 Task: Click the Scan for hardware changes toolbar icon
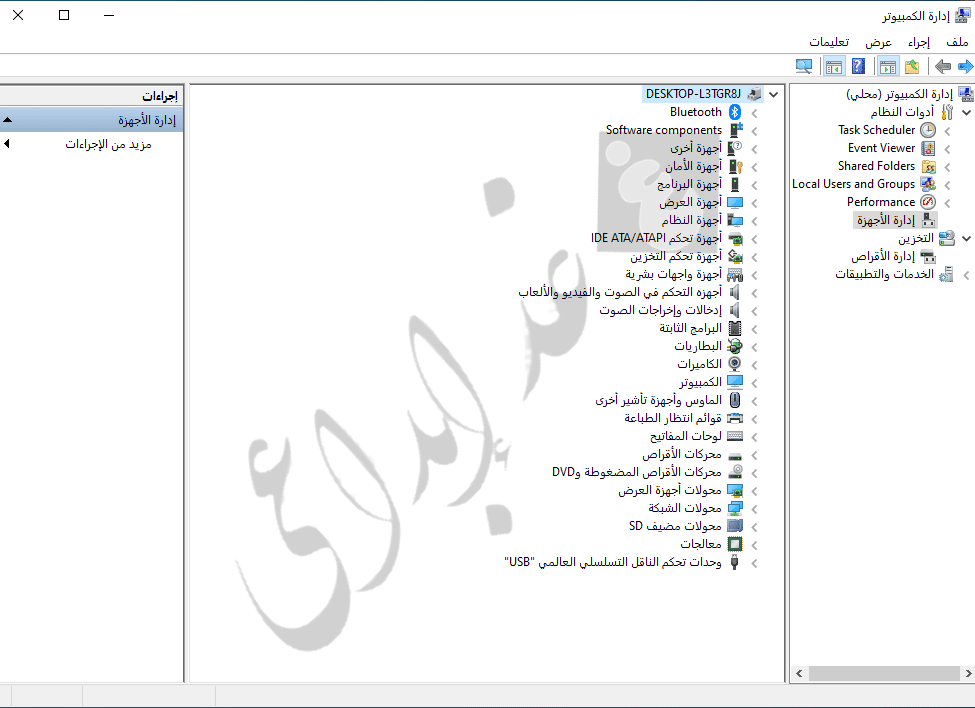point(804,67)
